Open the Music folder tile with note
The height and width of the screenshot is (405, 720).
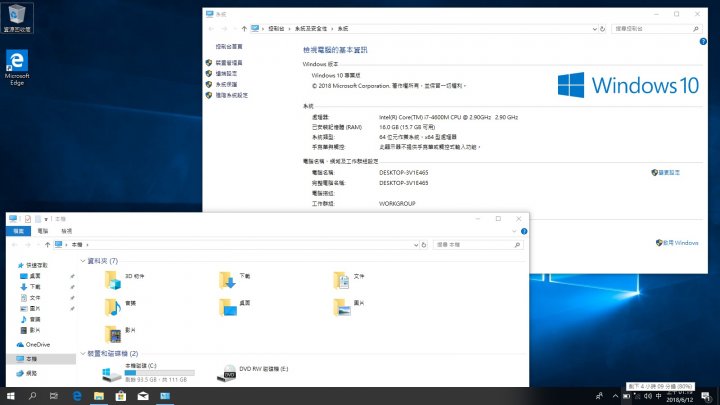pos(120,307)
